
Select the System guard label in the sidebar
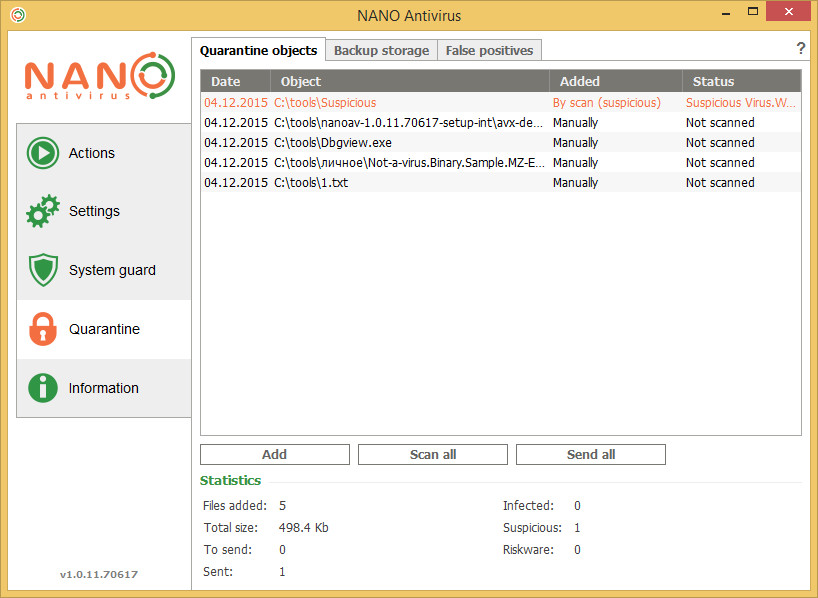[x=112, y=270]
